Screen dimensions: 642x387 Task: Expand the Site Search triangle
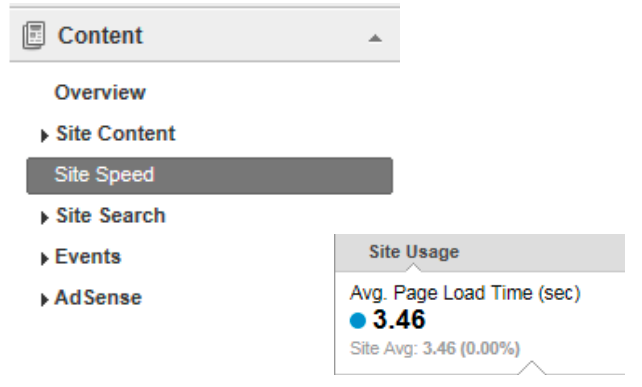[45, 217]
